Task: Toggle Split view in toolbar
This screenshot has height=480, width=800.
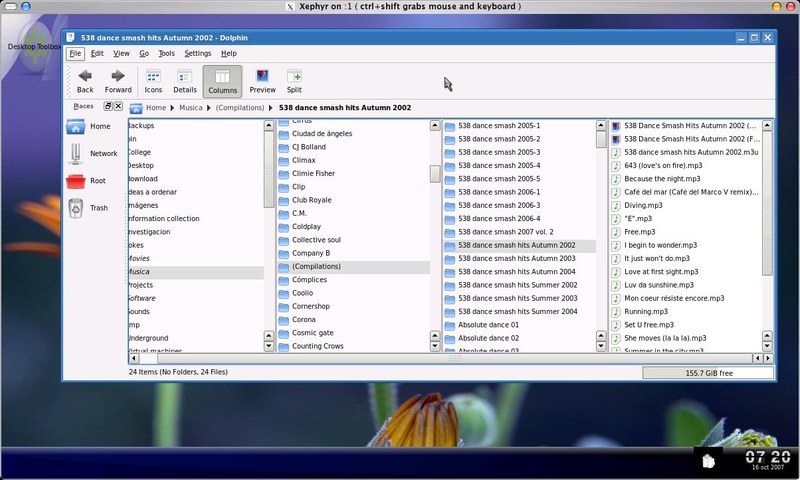Action: point(294,80)
